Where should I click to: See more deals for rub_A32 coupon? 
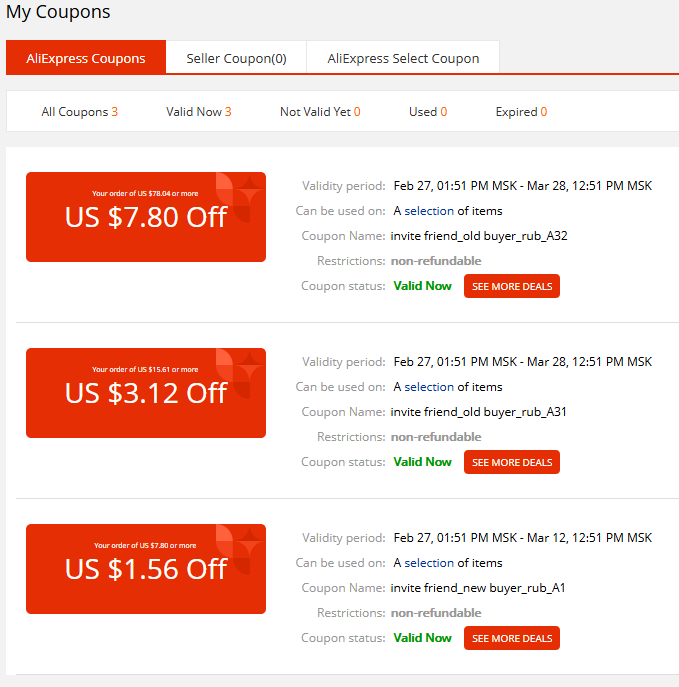pos(512,286)
